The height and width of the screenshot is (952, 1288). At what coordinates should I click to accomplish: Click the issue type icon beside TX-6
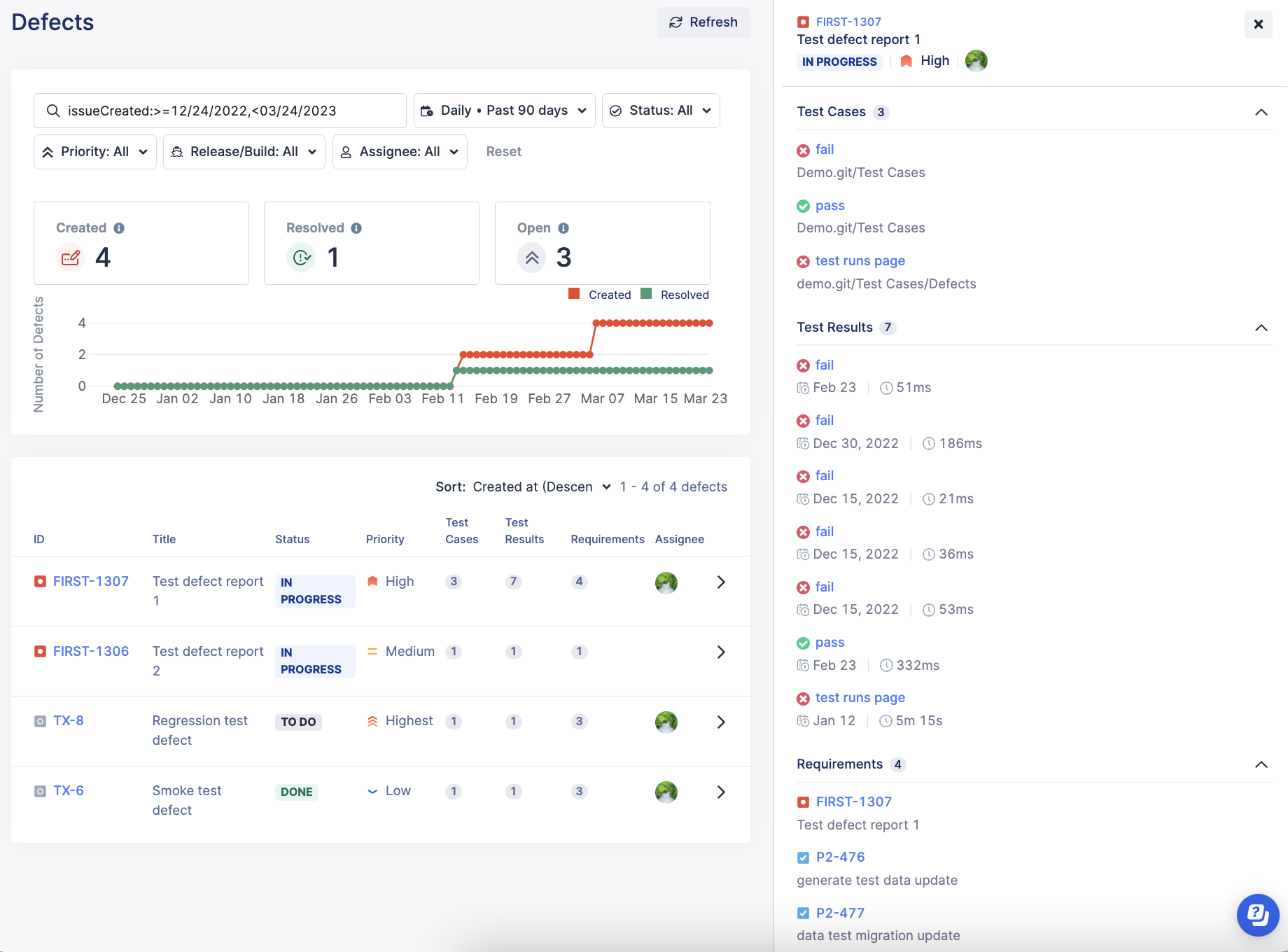click(41, 792)
